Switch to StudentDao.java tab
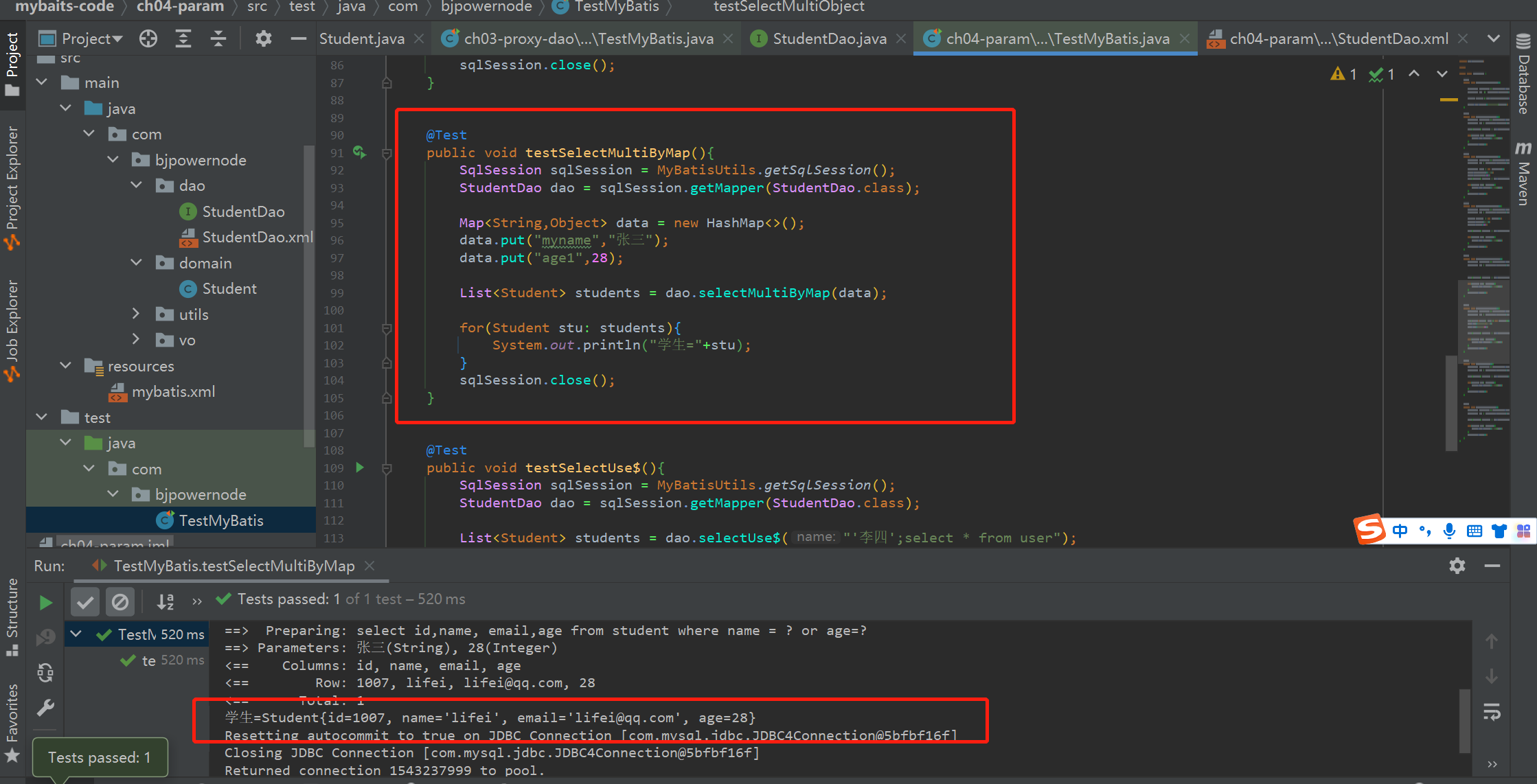The width and height of the screenshot is (1537, 784). [829, 38]
